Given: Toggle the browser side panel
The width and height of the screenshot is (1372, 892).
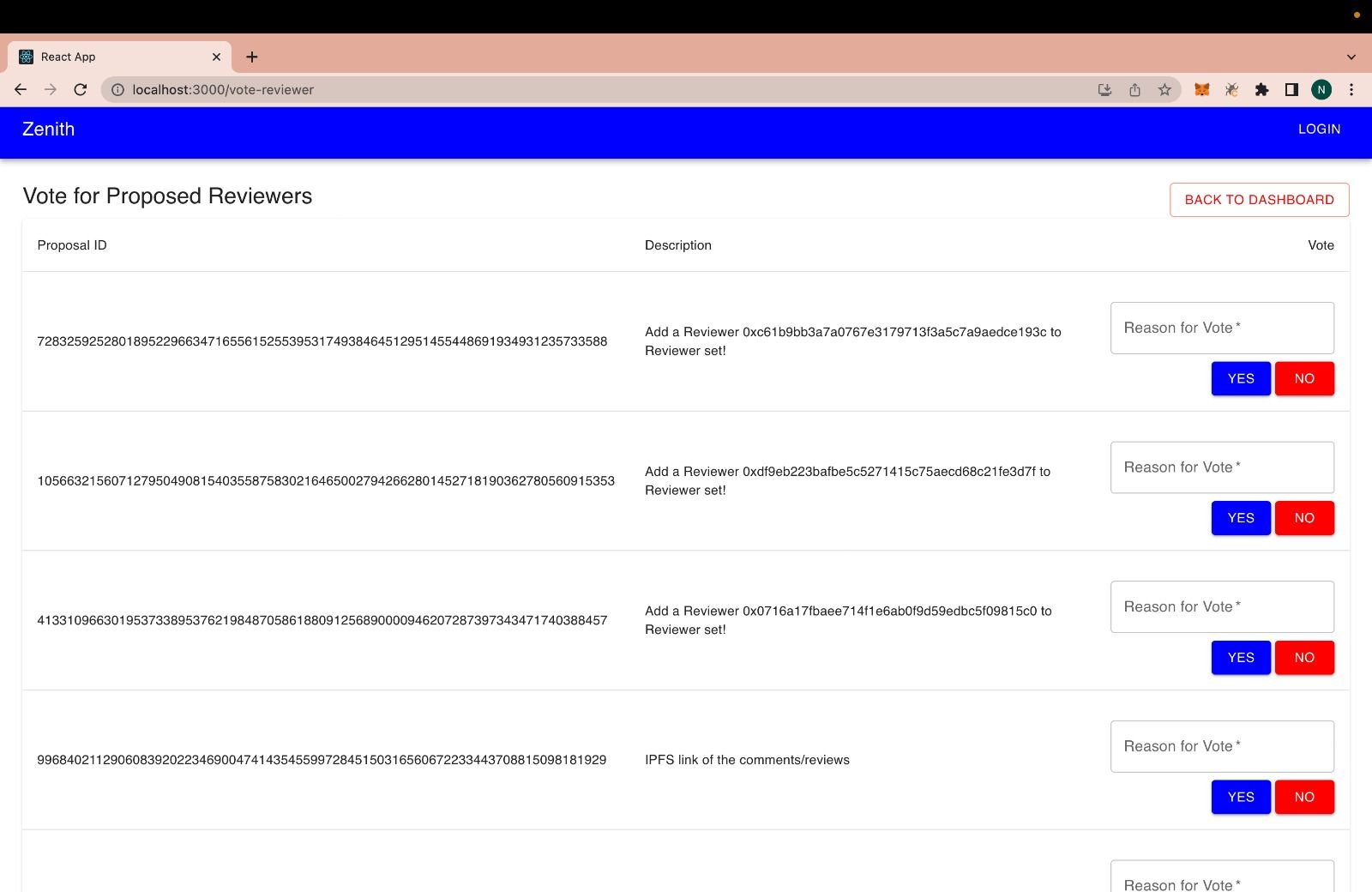Looking at the screenshot, I should coord(1291,89).
